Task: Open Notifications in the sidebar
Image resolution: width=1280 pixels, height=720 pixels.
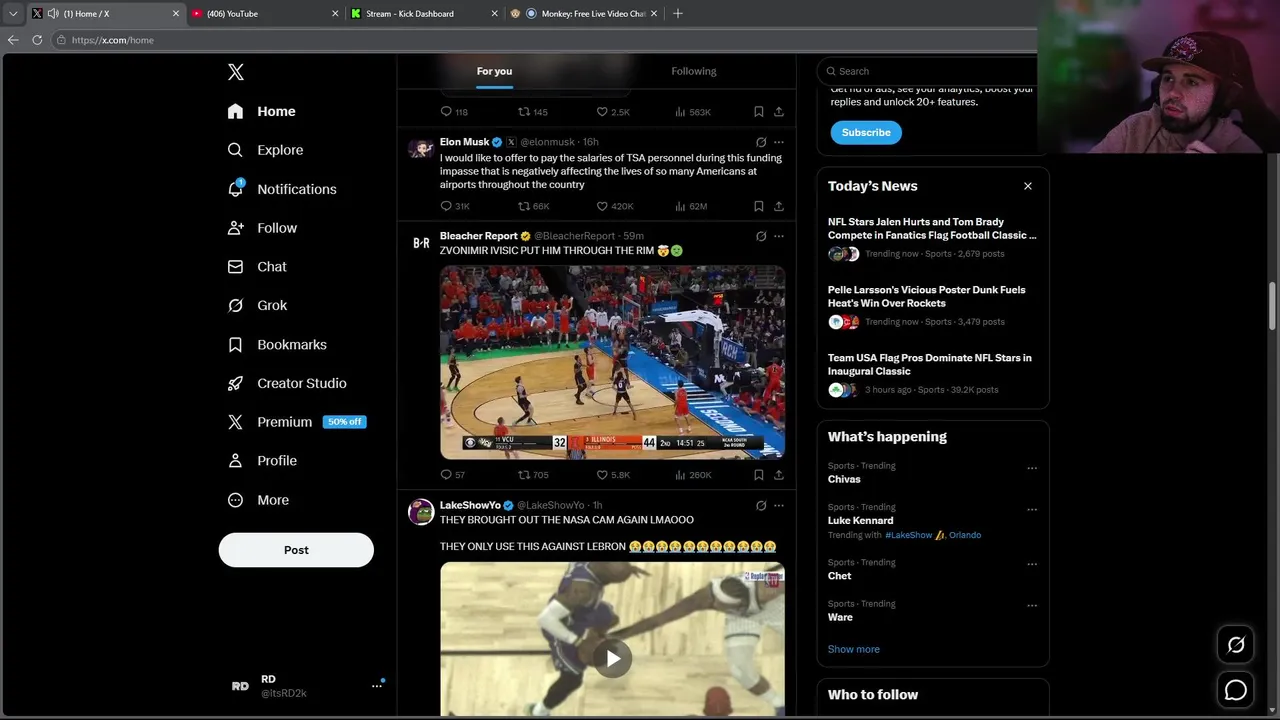Action: 282,189
